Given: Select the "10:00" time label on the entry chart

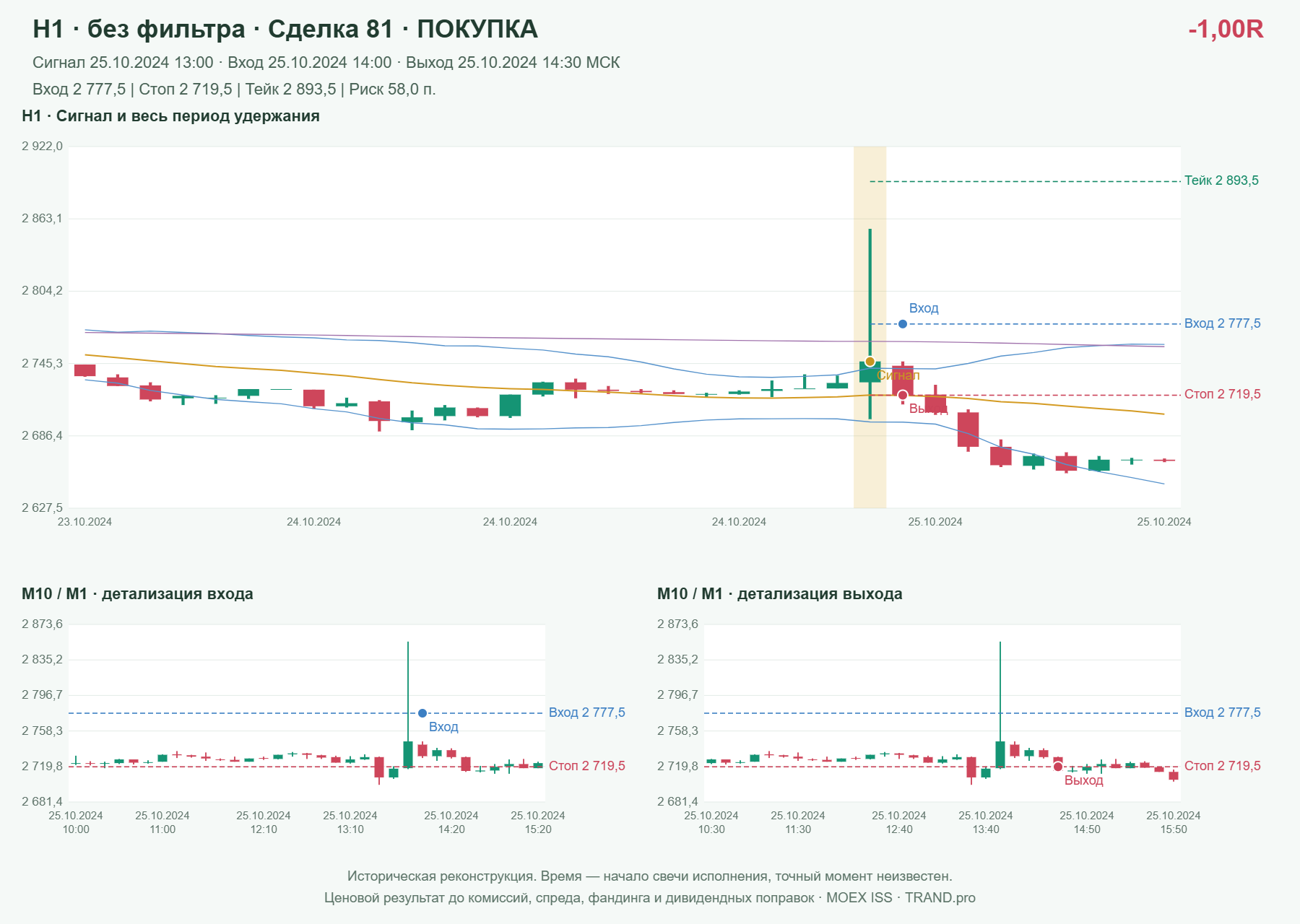Looking at the screenshot, I should tap(76, 829).
